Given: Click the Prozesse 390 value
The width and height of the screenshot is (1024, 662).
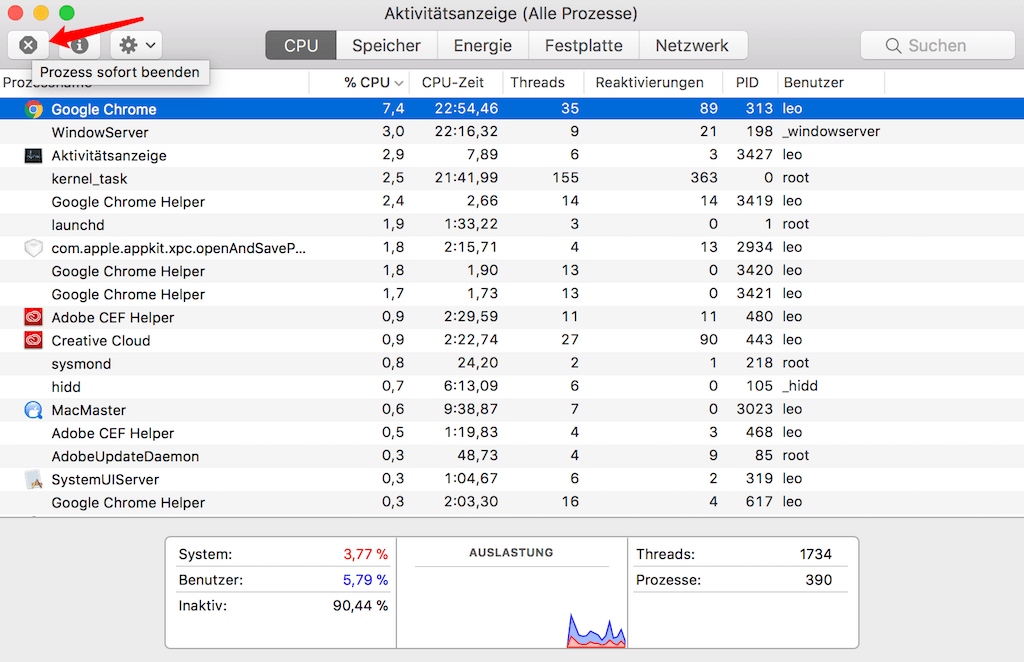Looking at the screenshot, I should [x=818, y=580].
